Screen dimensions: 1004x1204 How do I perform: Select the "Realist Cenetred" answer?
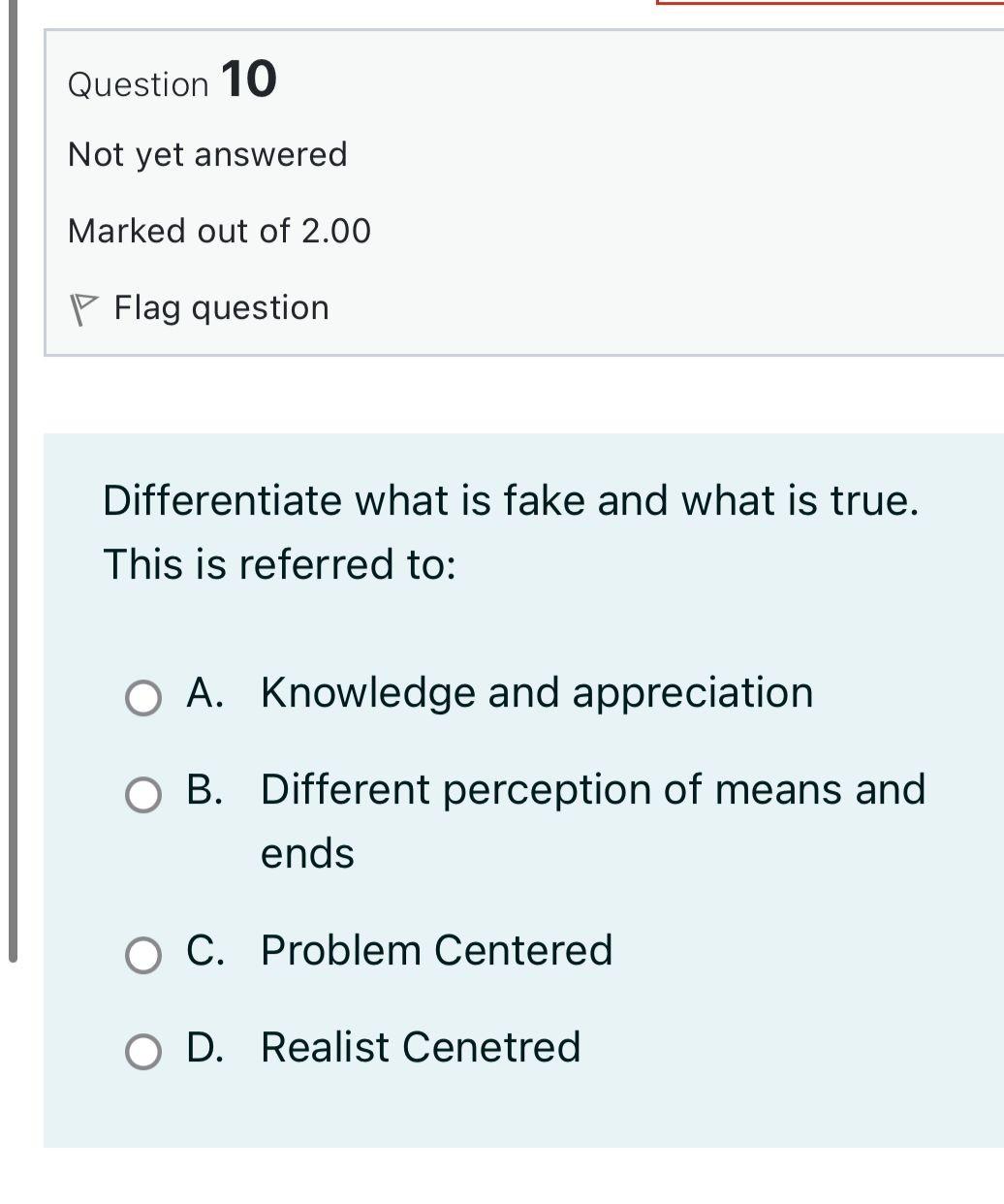pos(419,1047)
